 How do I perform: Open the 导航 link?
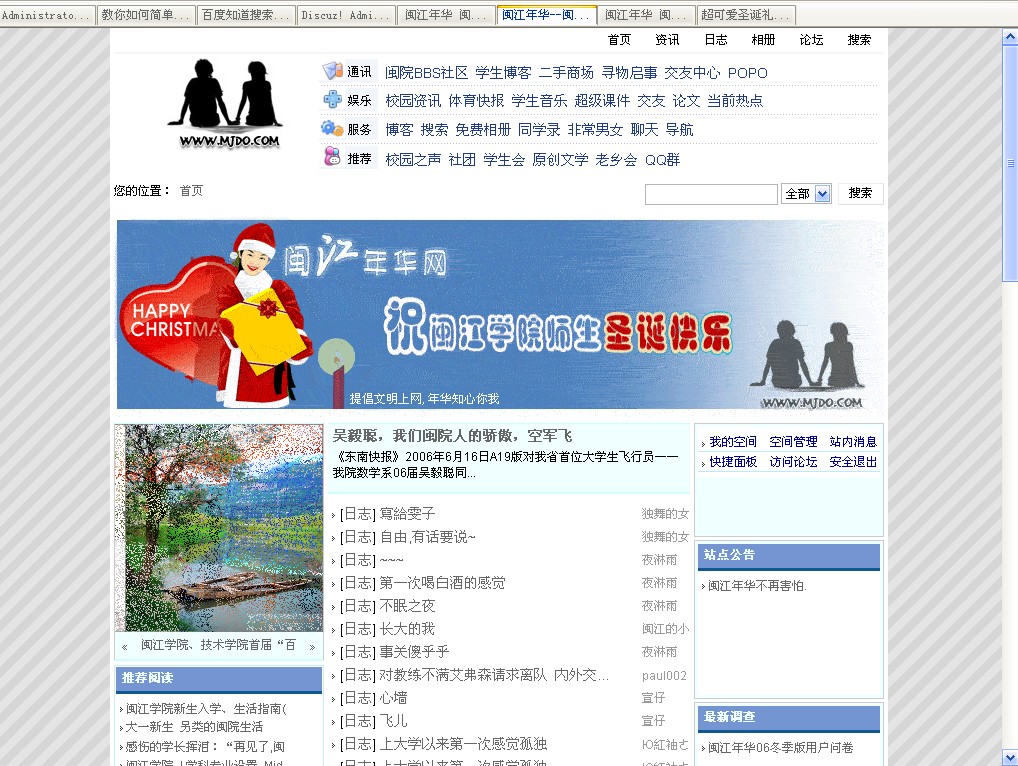[679, 130]
